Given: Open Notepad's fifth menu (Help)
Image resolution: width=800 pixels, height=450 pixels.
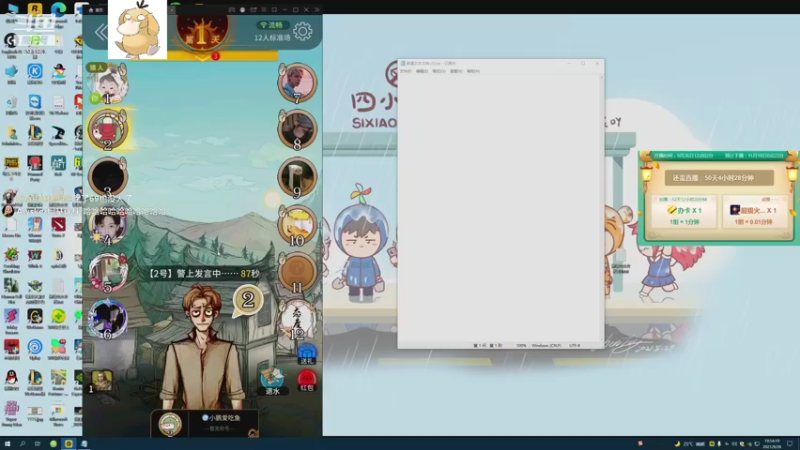Looking at the screenshot, I should tap(473, 71).
